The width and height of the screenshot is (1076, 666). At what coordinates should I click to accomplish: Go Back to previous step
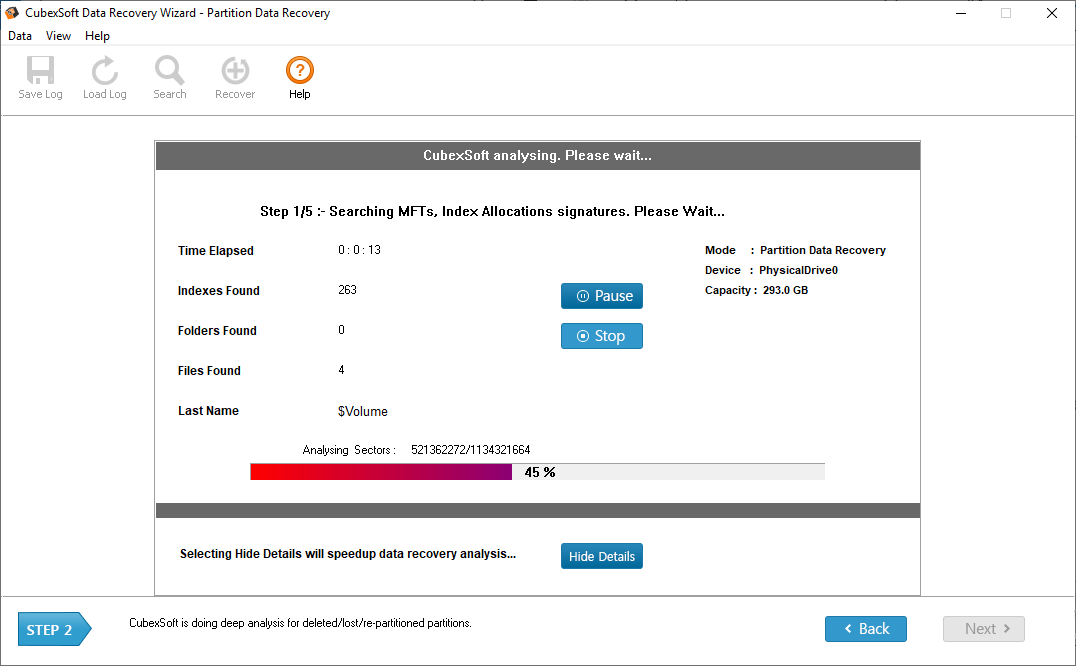point(866,629)
